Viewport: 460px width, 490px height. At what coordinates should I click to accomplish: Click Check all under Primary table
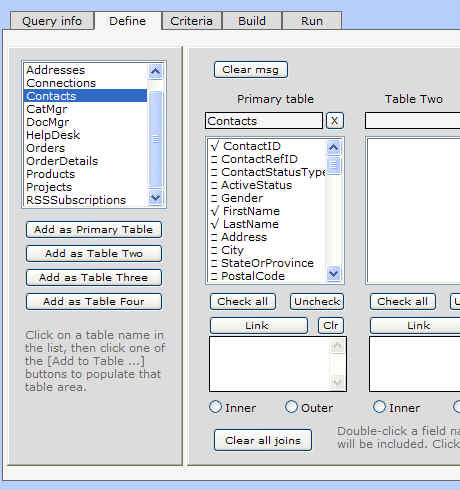pos(243,302)
